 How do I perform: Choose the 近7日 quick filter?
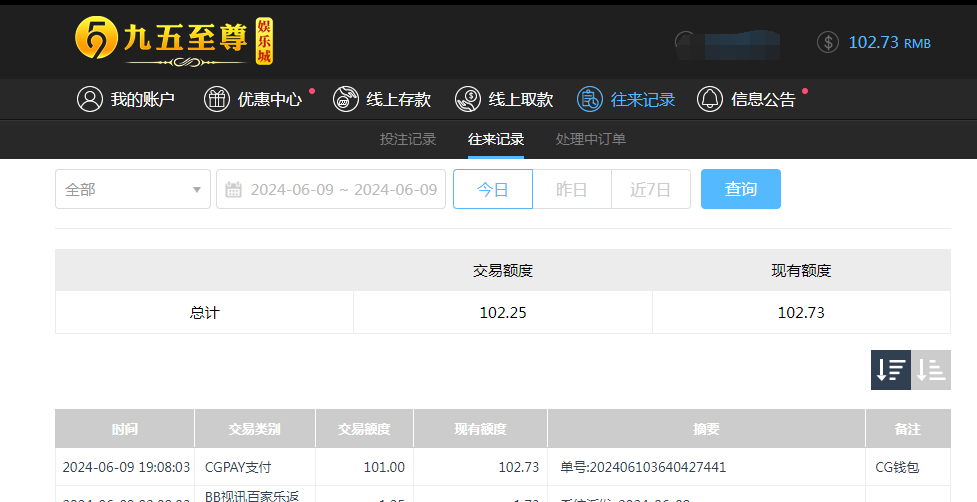(x=650, y=189)
